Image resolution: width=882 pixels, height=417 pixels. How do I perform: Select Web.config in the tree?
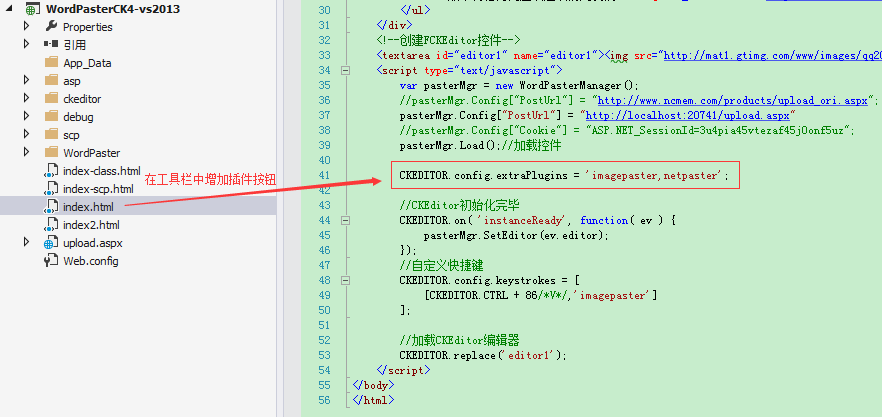coord(91,261)
